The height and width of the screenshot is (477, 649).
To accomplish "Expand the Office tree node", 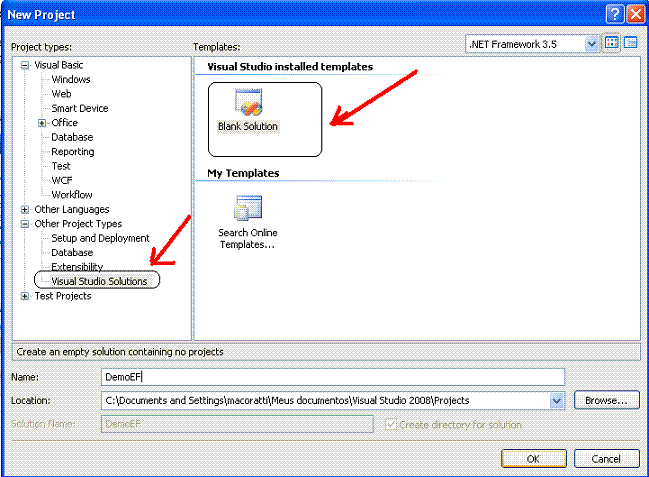I will [42, 123].
